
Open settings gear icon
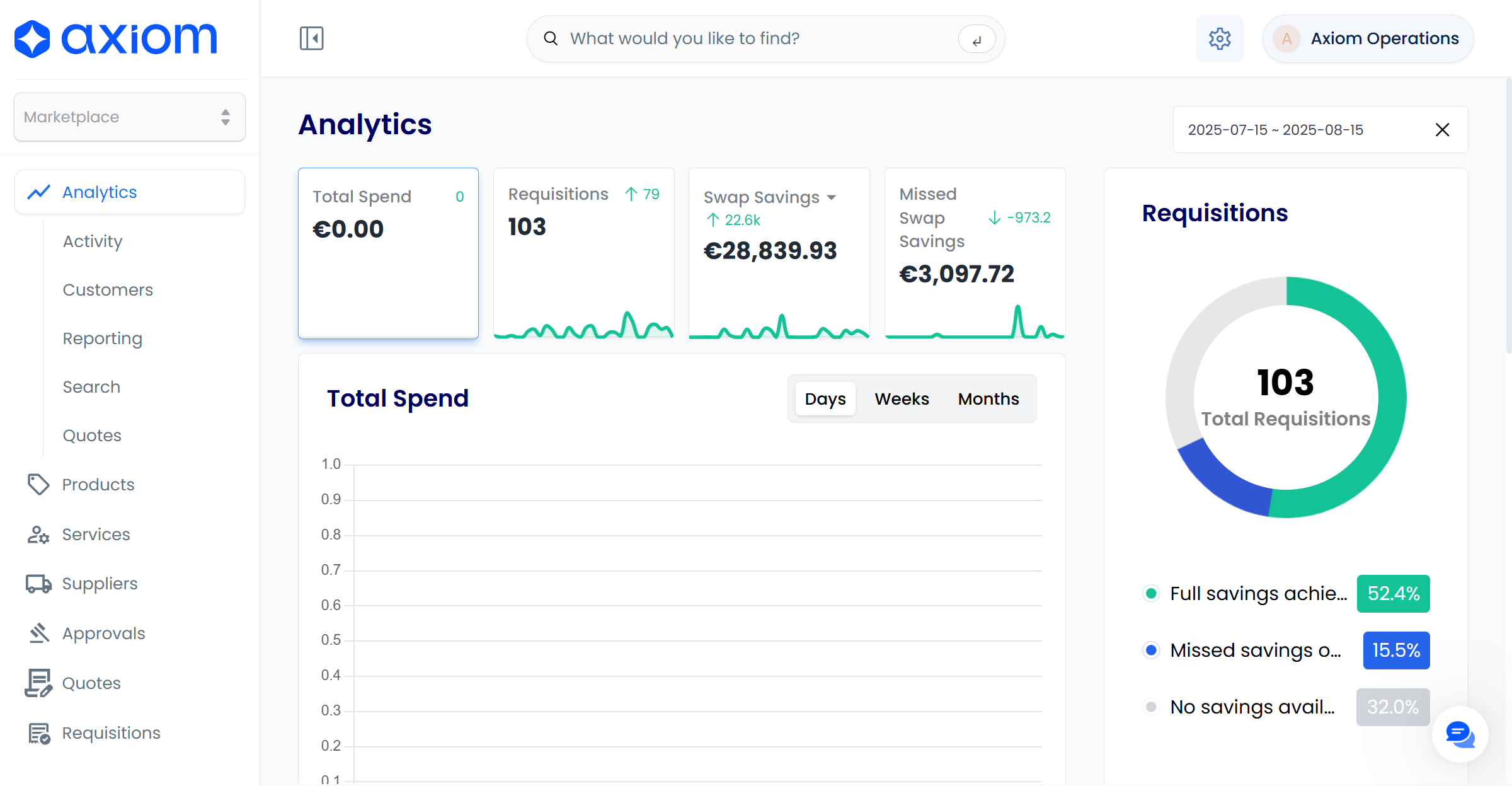click(x=1220, y=39)
